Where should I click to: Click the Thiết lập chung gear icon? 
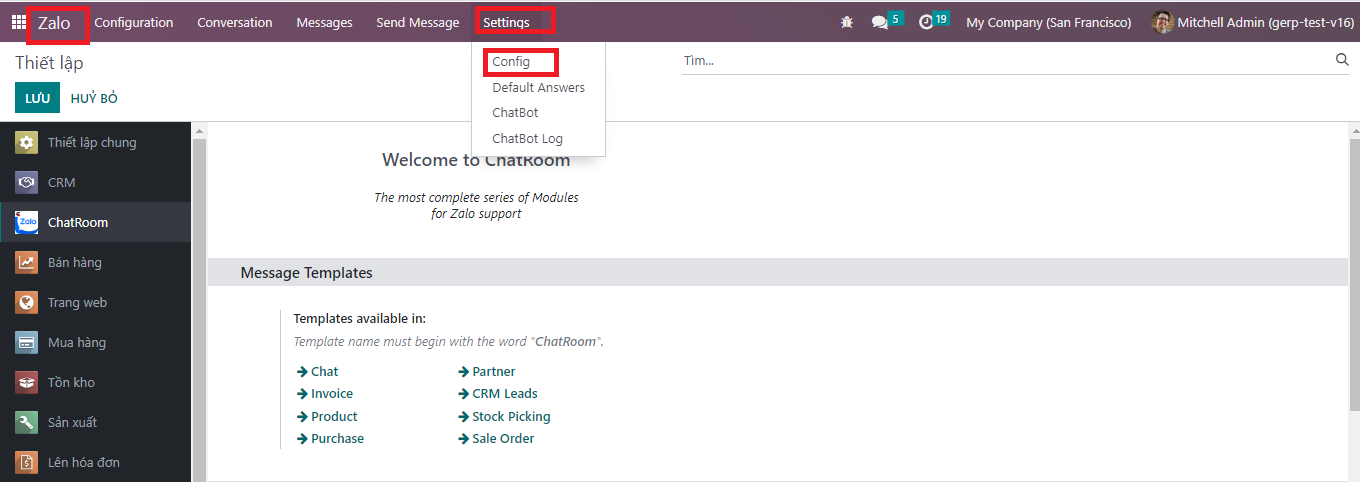[x=27, y=142]
